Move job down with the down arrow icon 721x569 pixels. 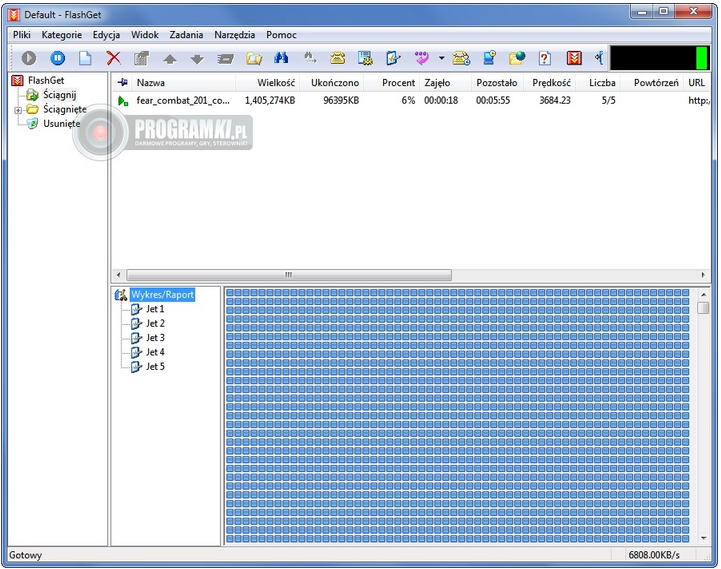point(197,59)
